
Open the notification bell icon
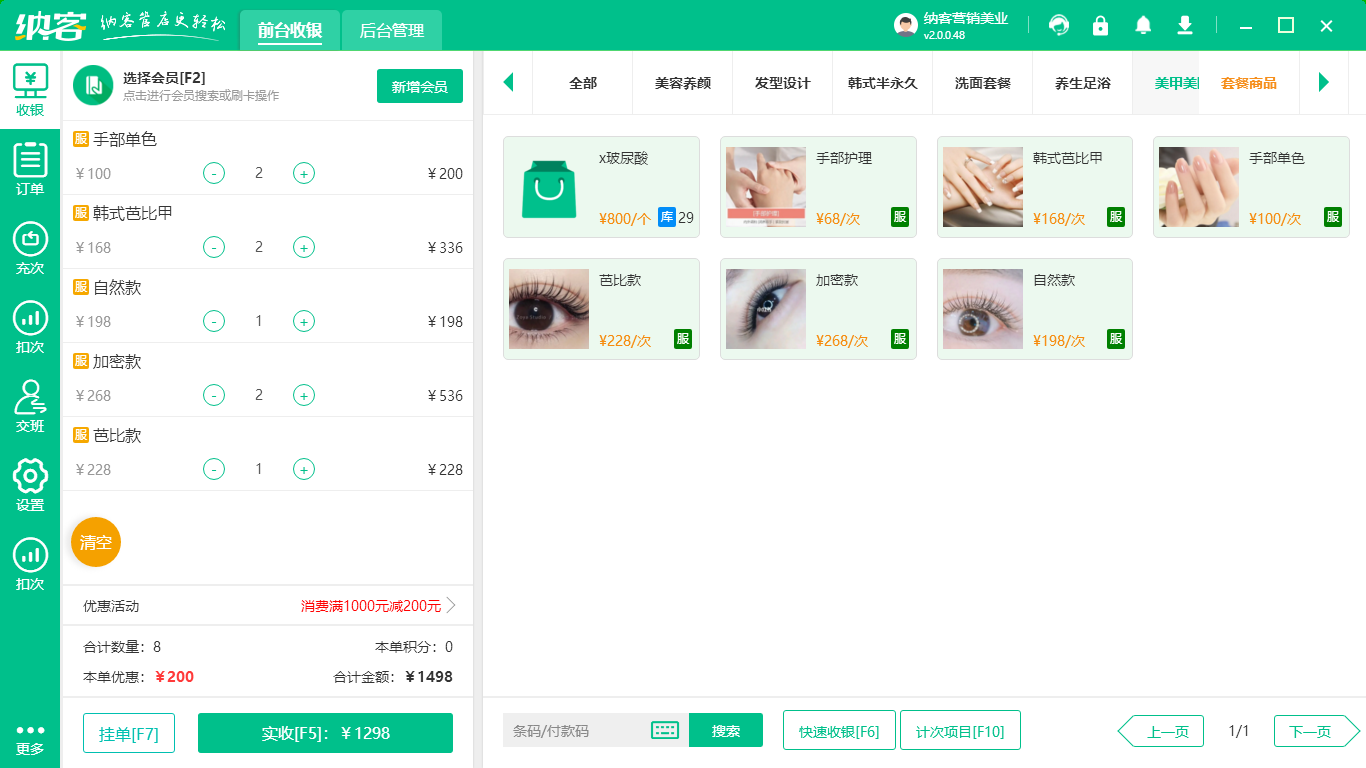point(1143,25)
